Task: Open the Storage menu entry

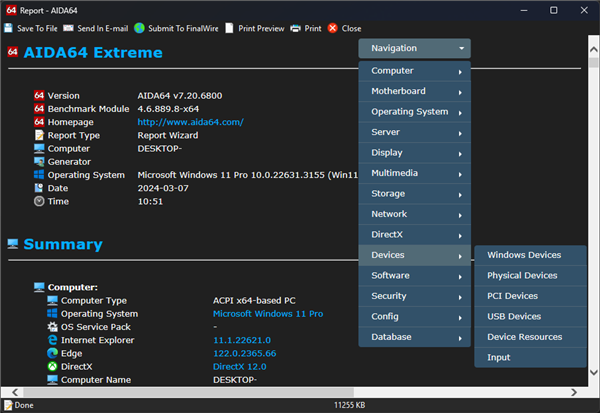Action: click(414, 194)
